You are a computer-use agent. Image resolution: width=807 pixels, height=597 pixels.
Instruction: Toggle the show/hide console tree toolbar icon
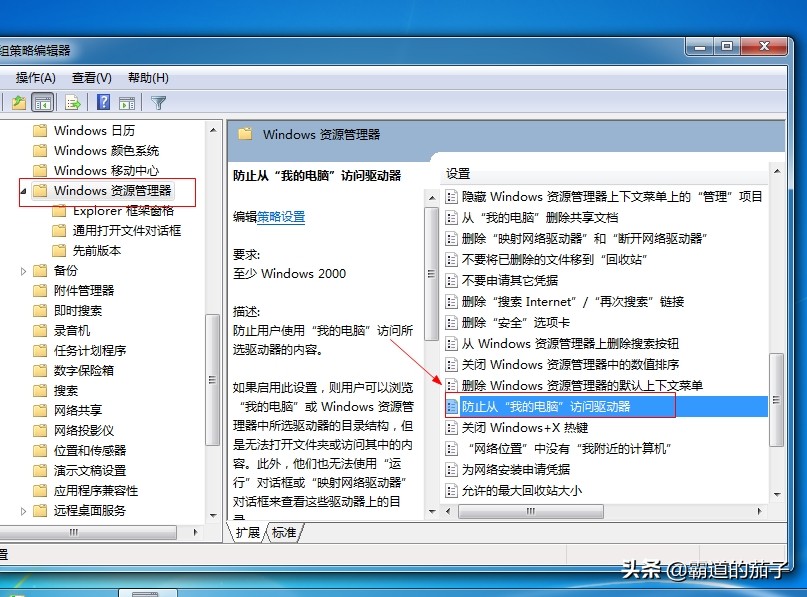coord(41,101)
